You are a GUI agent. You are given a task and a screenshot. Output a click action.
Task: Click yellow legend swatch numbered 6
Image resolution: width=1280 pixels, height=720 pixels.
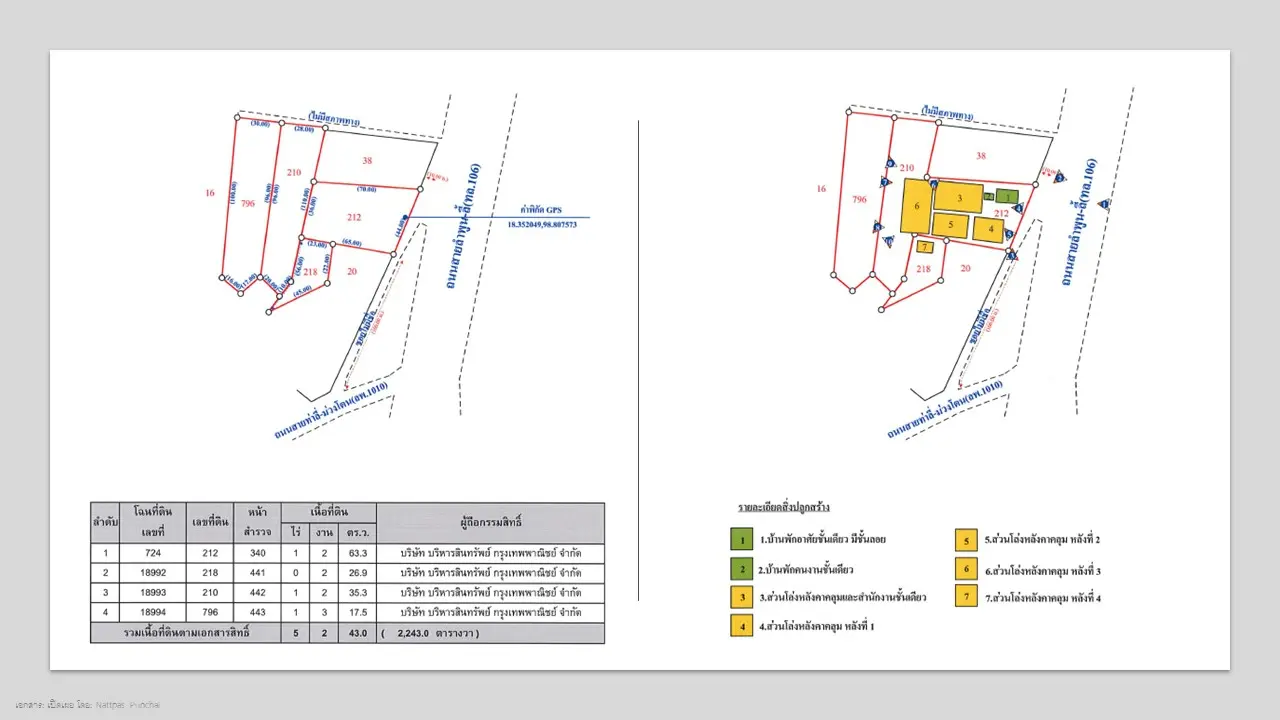(966, 569)
